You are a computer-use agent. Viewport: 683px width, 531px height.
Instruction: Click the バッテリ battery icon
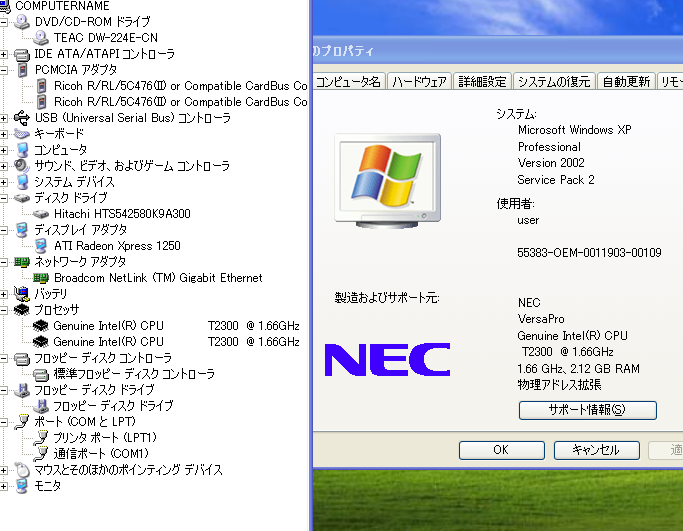(x=22, y=294)
